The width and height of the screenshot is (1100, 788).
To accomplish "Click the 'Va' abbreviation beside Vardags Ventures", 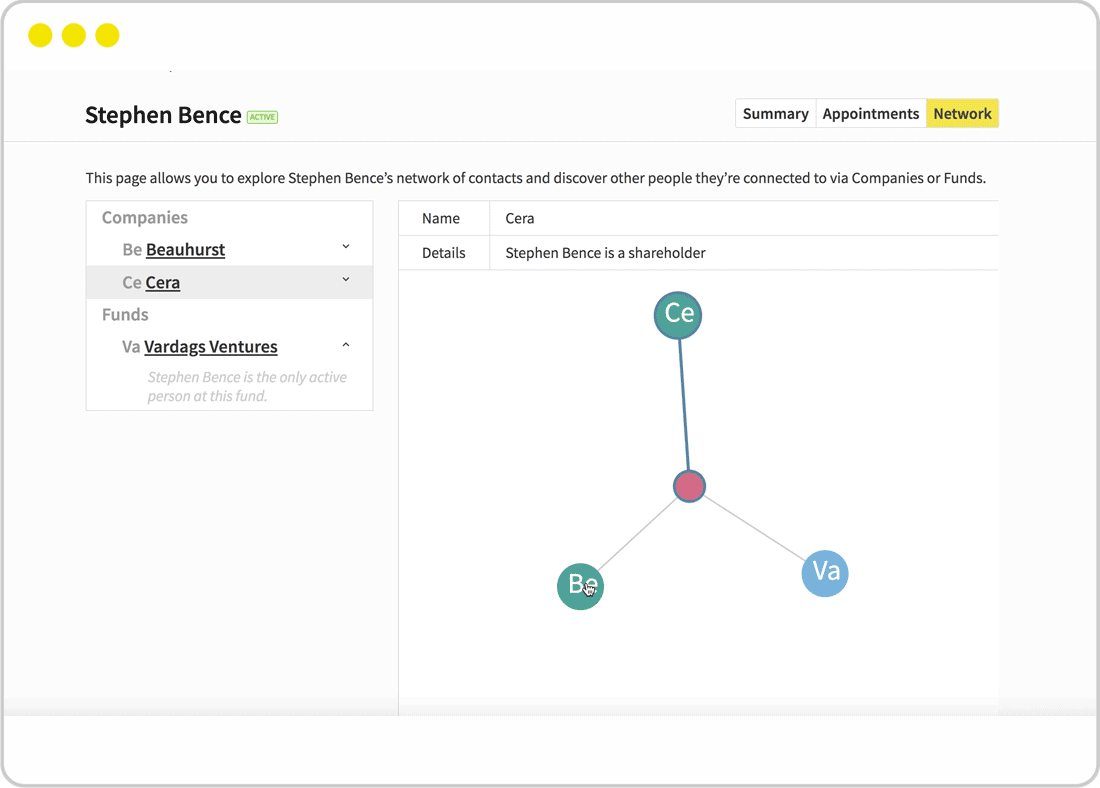I will pos(130,347).
